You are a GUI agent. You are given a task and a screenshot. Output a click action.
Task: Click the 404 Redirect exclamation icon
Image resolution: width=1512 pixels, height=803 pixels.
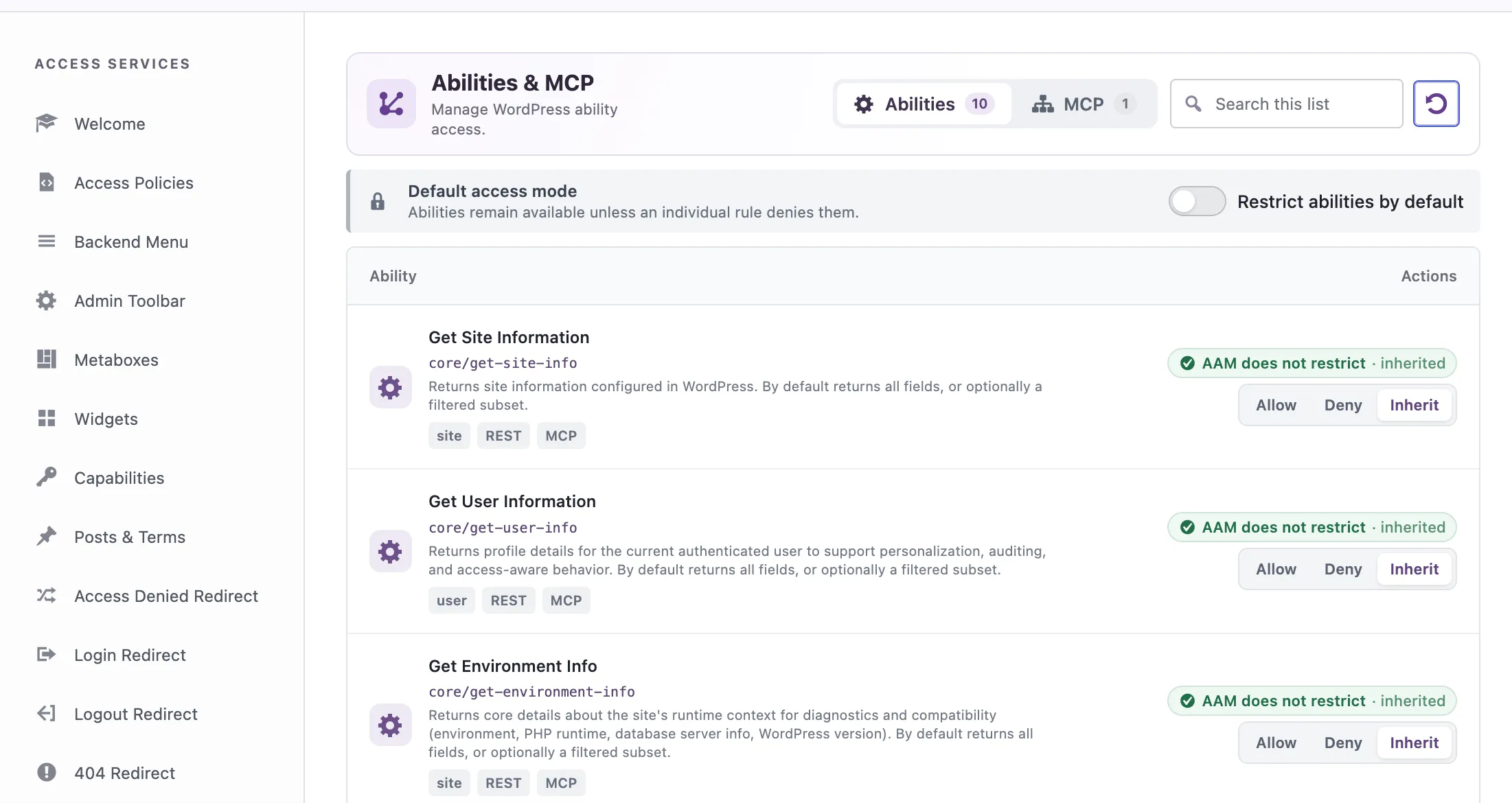pyautogui.click(x=46, y=772)
